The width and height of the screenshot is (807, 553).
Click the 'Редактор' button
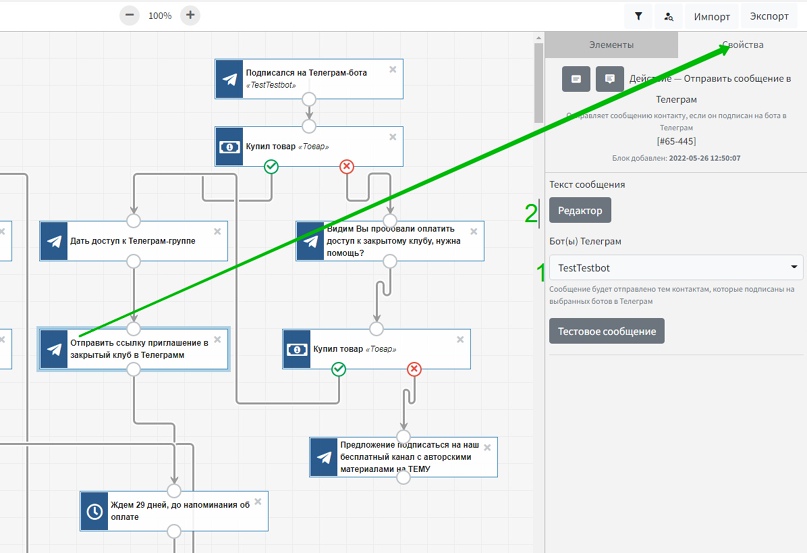pos(580,210)
